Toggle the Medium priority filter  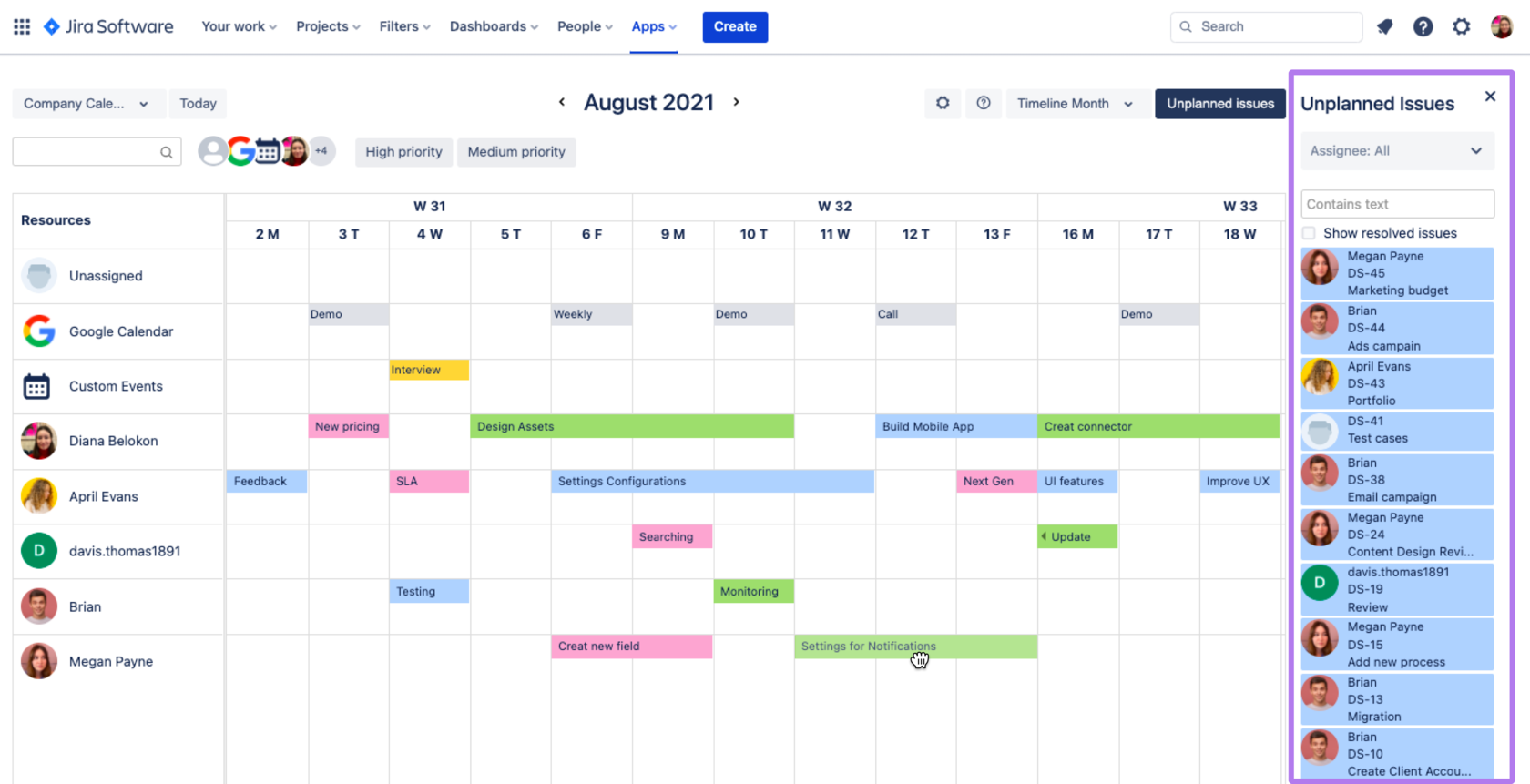[516, 152]
